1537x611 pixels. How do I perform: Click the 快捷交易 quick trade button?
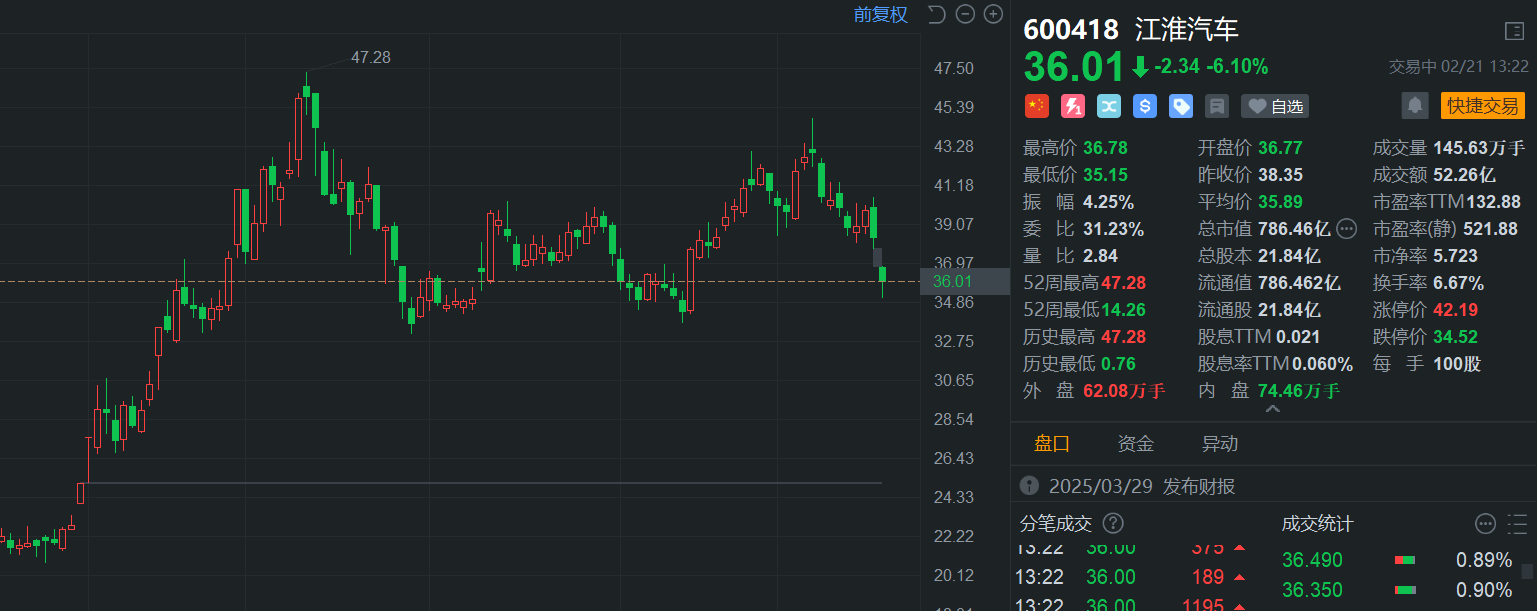point(1482,106)
